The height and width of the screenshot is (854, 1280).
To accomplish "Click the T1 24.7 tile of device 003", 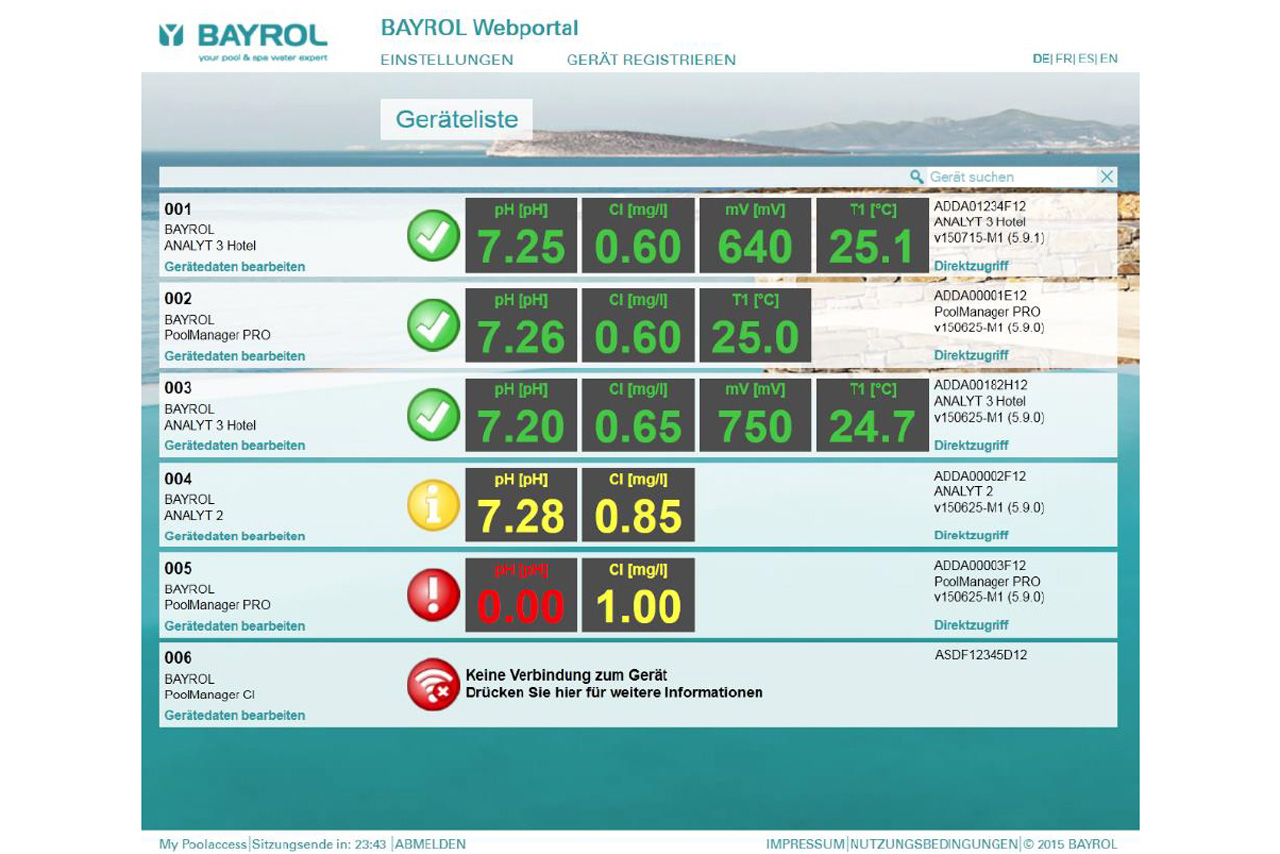I will (x=872, y=415).
